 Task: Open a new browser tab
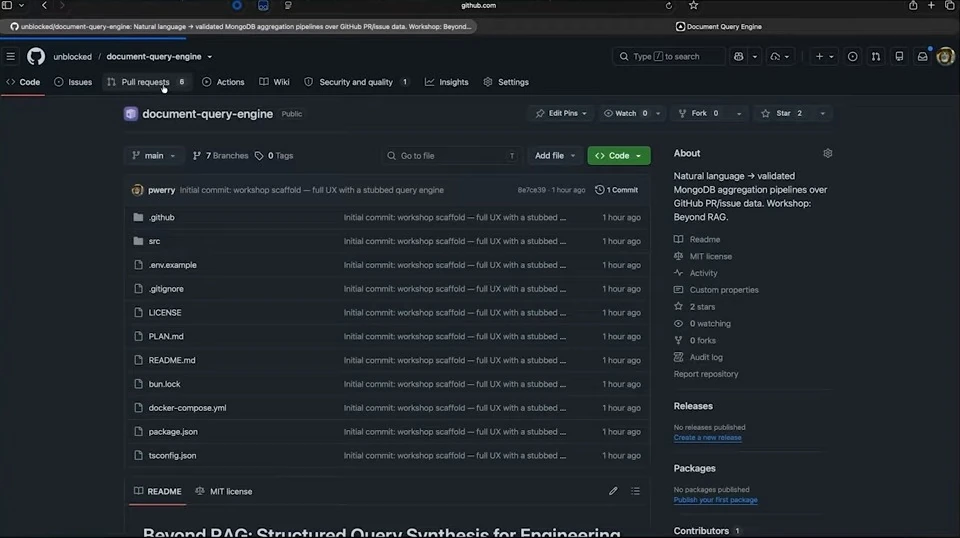pyautogui.click(x=931, y=6)
